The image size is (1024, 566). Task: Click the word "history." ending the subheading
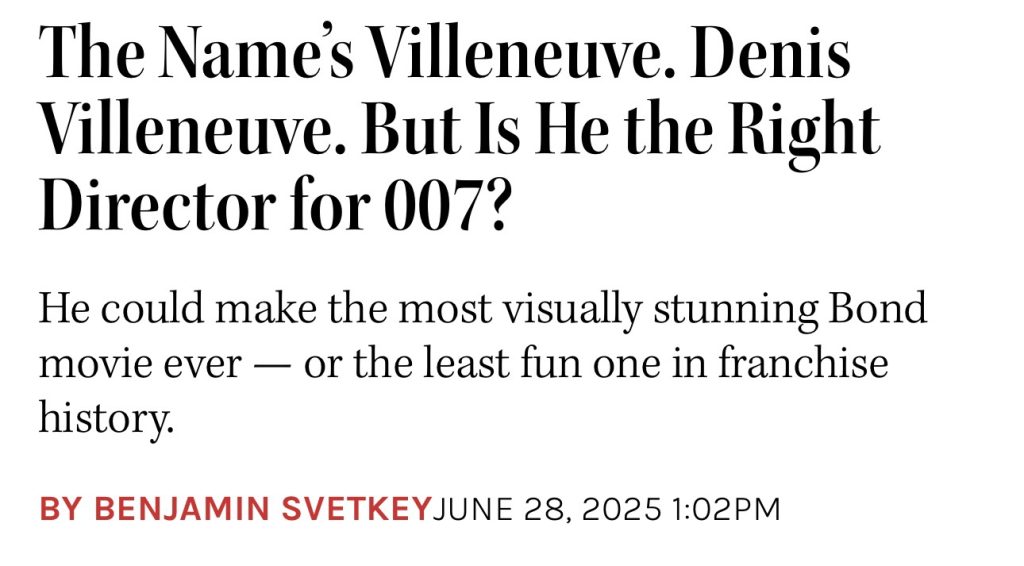(x=106, y=415)
